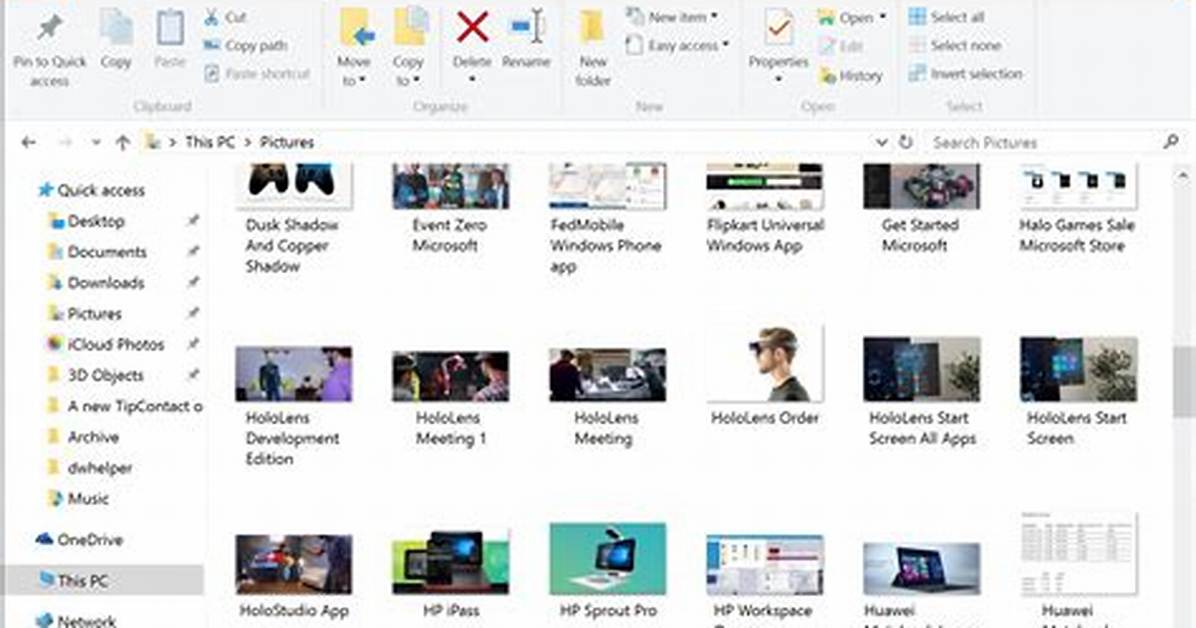Focus the Search Pictures field

[x=1055, y=142]
